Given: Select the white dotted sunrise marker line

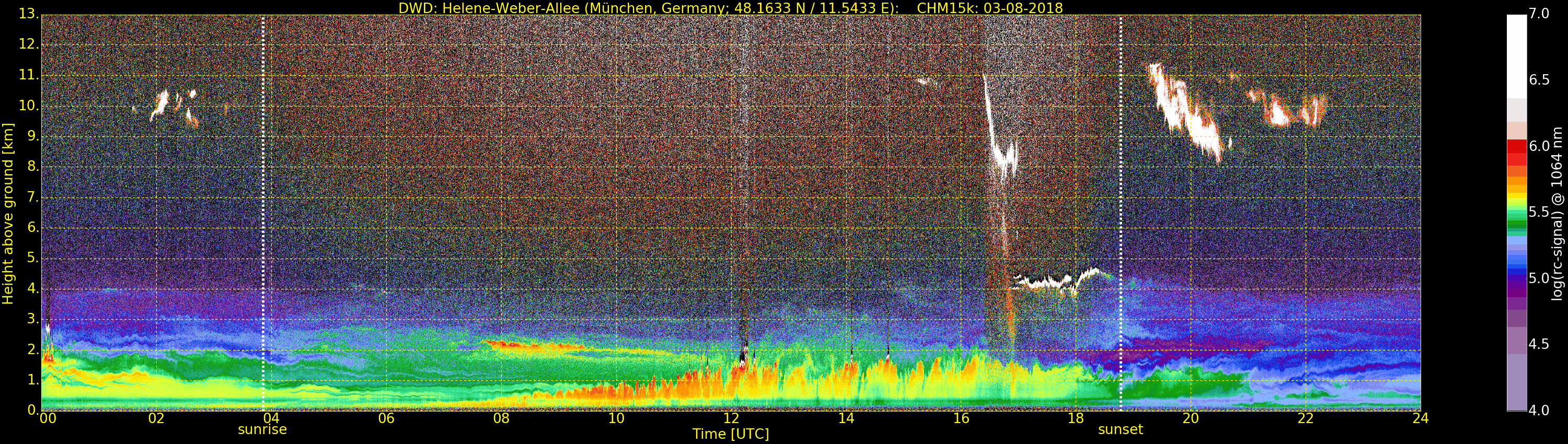Looking at the screenshot, I should tap(263, 213).
